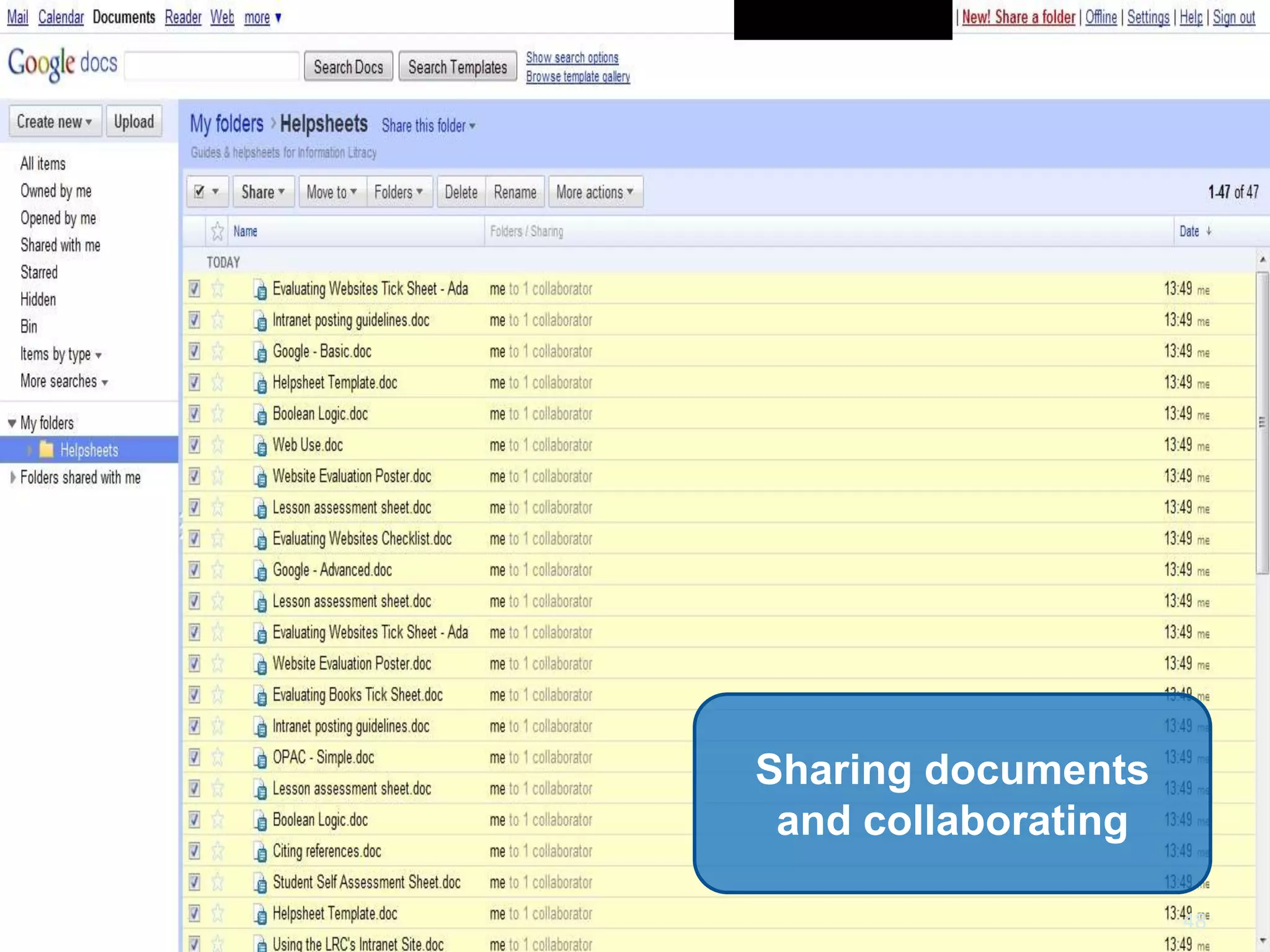Click the Helpsheets folder icon in sidebar
This screenshot has width=1270, height=952.
pos(47,449)
